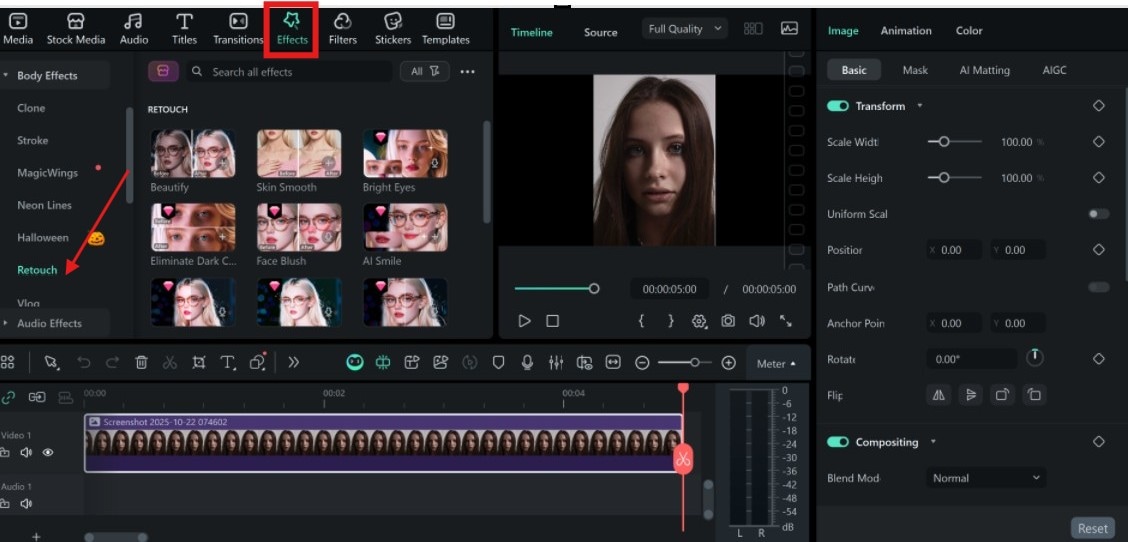Toggle Video 1 track visibility eye
This screenshot has height=542, width=1128.
coord(48,452)
